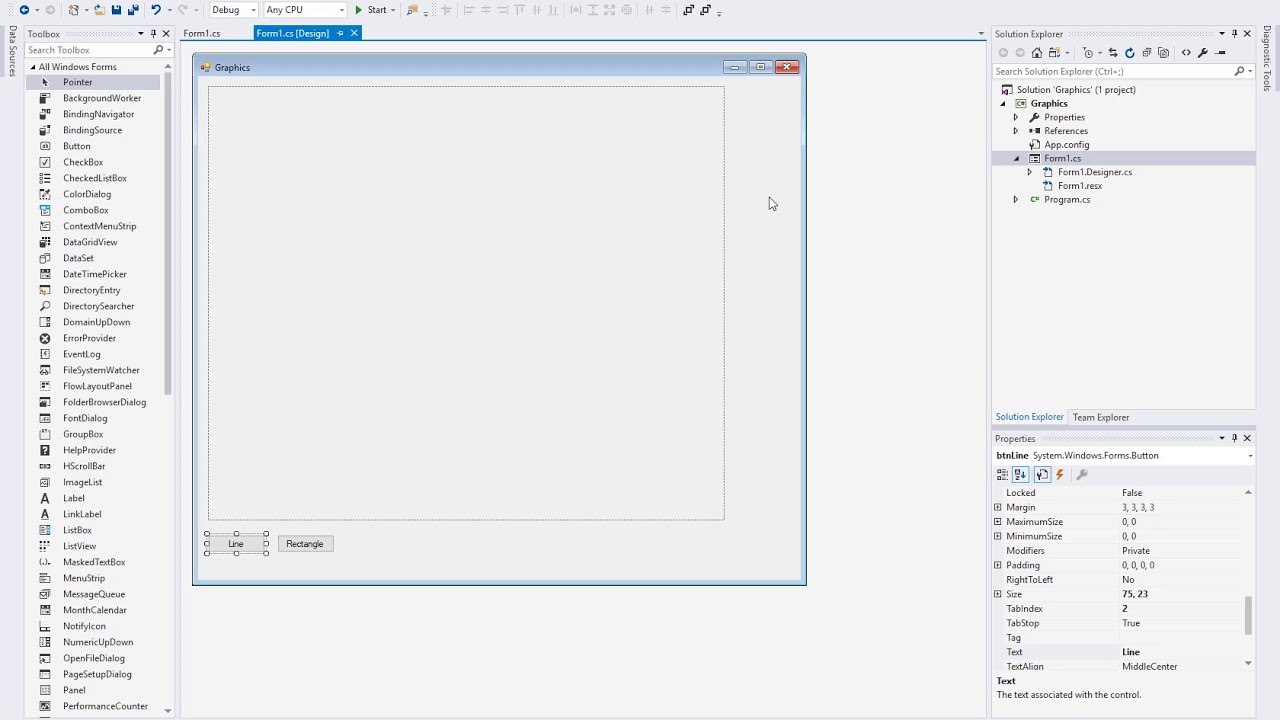This screenshot has height=720, width=1280.
Task: Toggle auto-hide pin on Solution Explorer
Action: tap(1234, 34)
